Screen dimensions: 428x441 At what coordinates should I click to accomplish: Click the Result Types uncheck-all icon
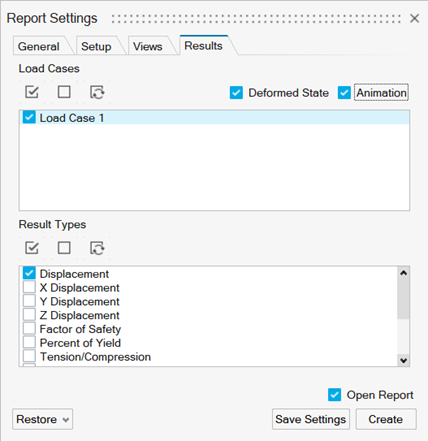tap(64, 248)
